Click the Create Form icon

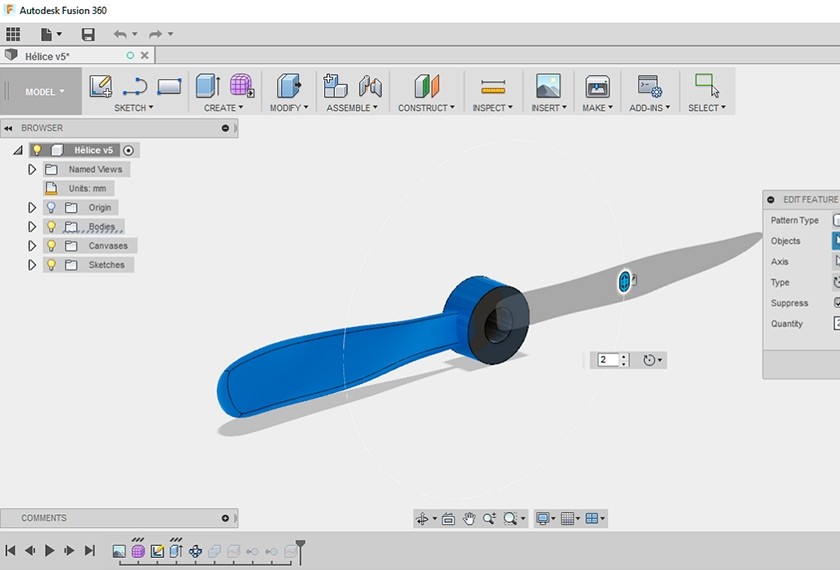coord(241,86)
